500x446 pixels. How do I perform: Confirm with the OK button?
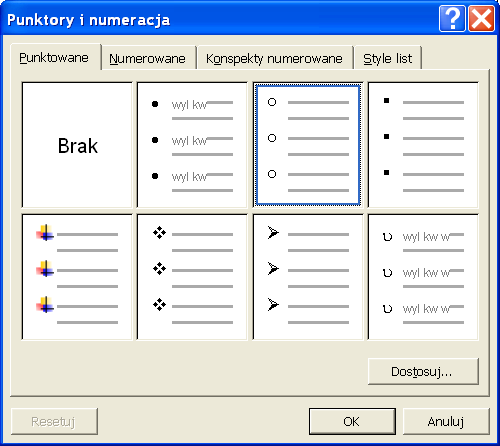point(352,421)
